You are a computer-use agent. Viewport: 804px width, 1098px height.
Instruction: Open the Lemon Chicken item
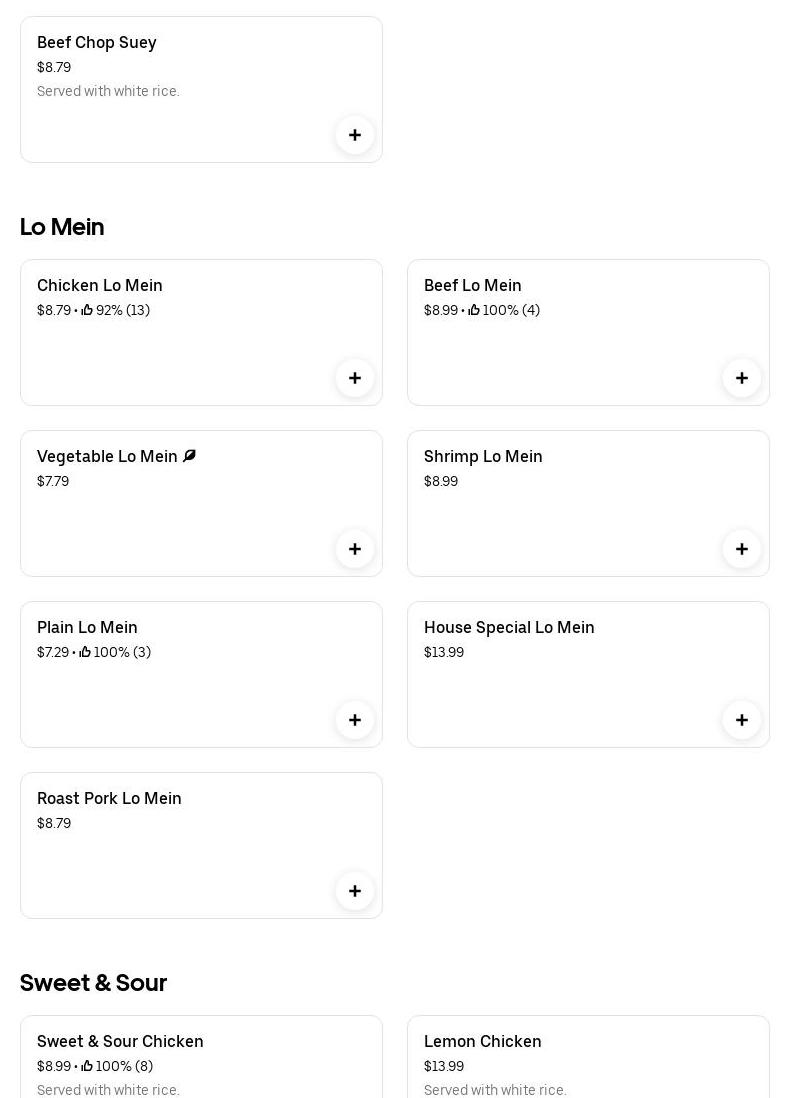point(483,1042)
